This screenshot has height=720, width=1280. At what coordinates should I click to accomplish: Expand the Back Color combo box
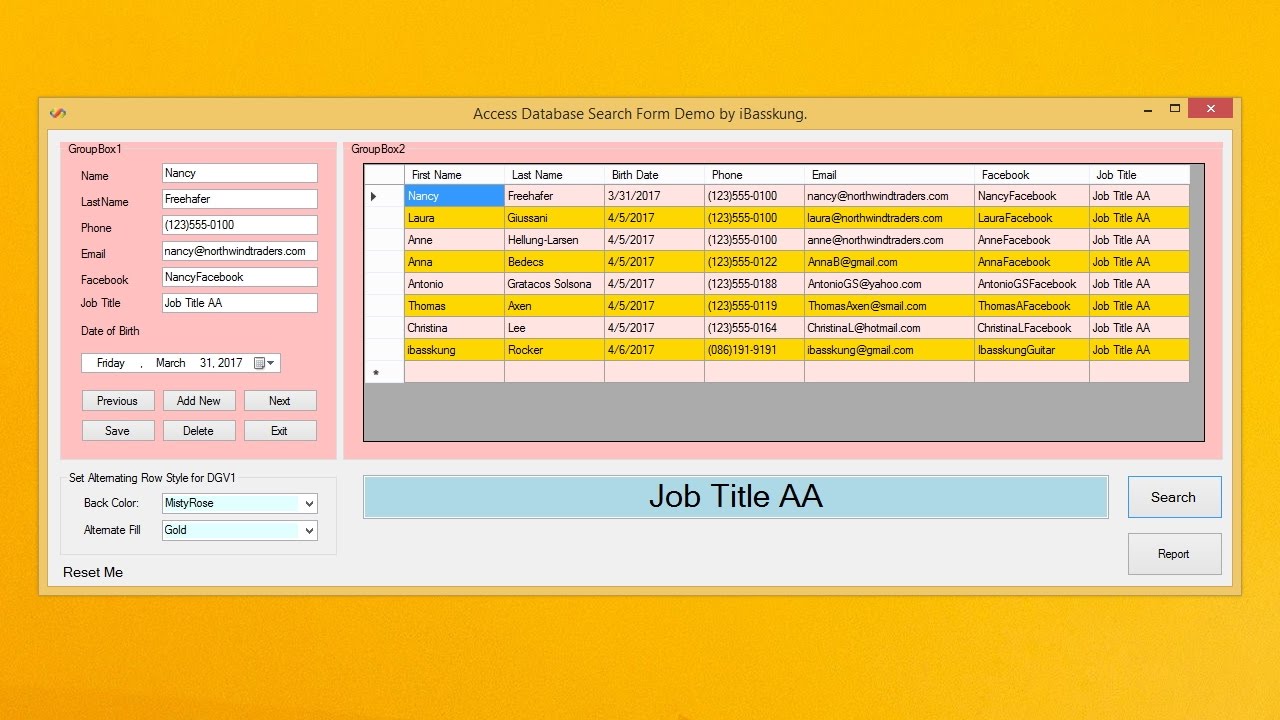(x=309, y=503)
